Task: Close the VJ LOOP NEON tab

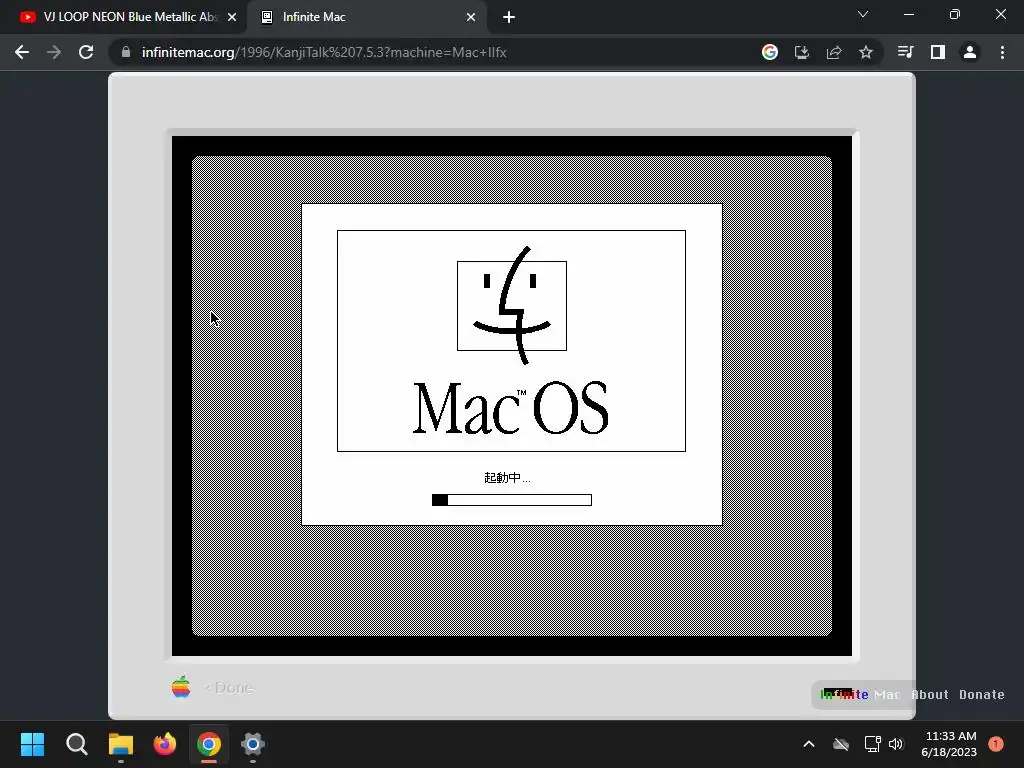Action: 232,17
